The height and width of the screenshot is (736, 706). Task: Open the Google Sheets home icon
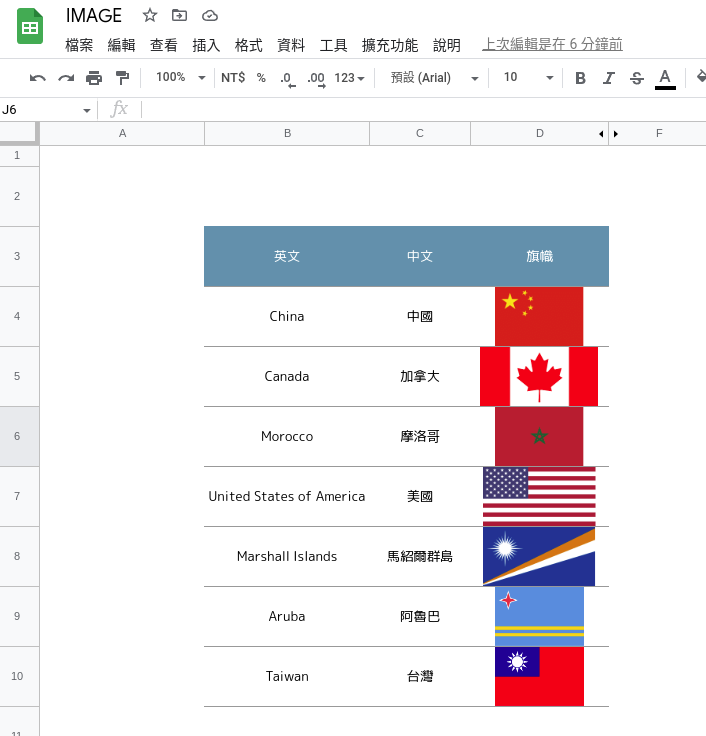tap(30, 26)
